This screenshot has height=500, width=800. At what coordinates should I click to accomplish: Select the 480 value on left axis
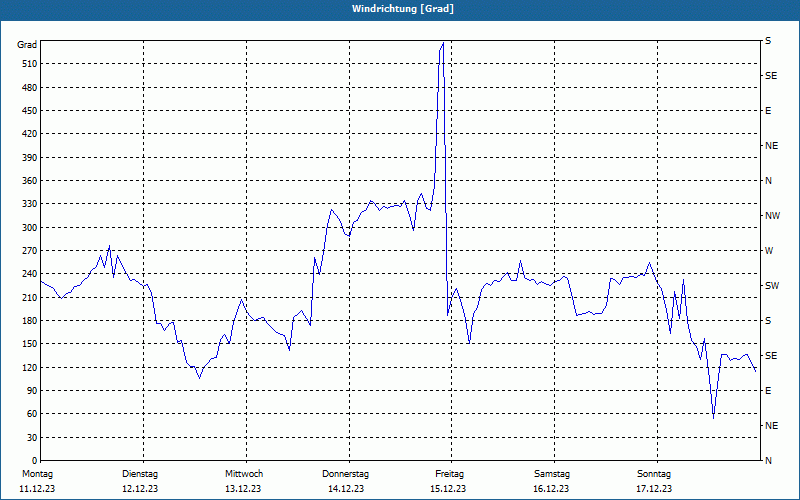30,87
